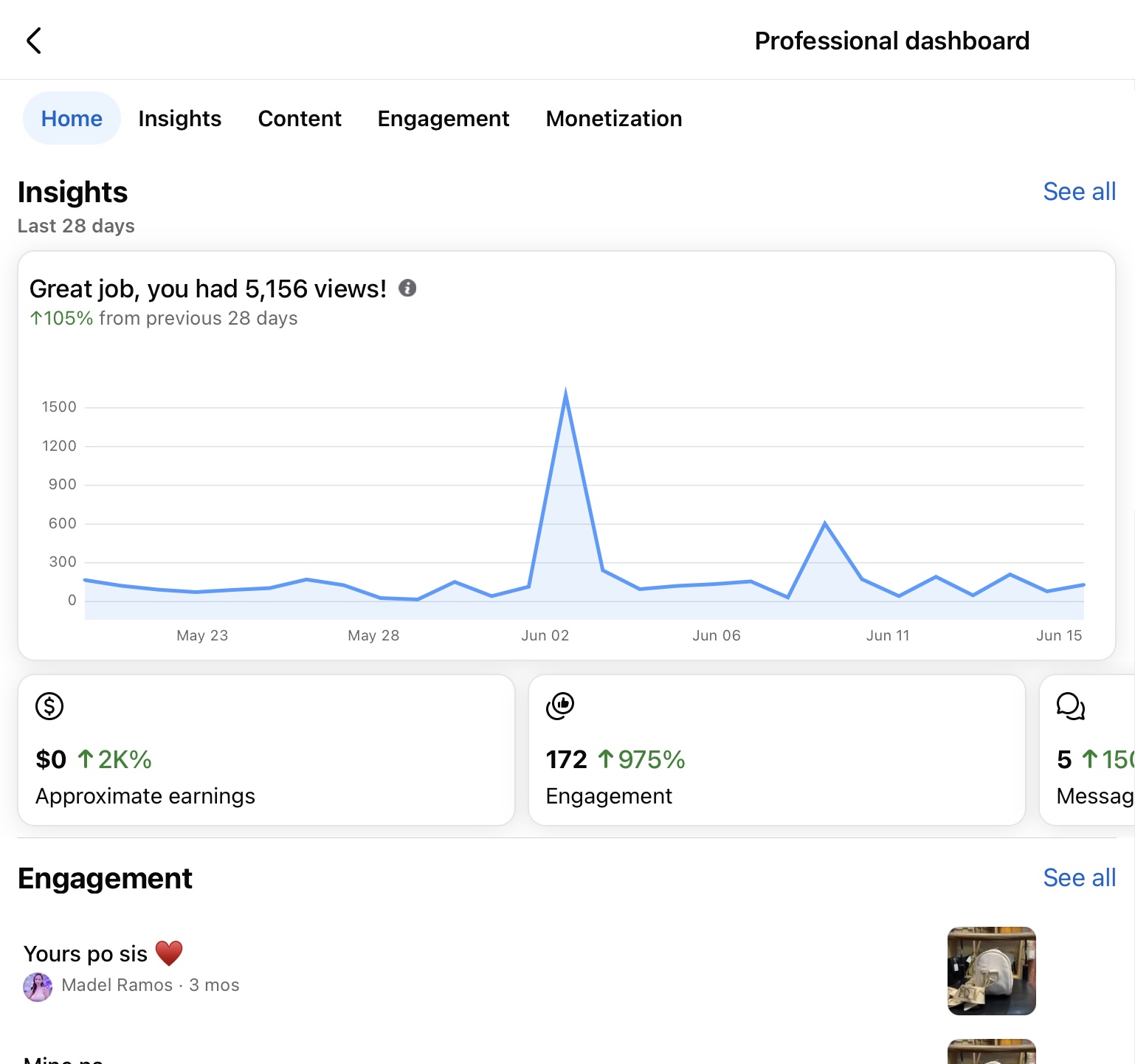The width and height of the screenshot is (1135, 1064).
Task: Go to the Engagement tab
Action: [x=443, y=119]
